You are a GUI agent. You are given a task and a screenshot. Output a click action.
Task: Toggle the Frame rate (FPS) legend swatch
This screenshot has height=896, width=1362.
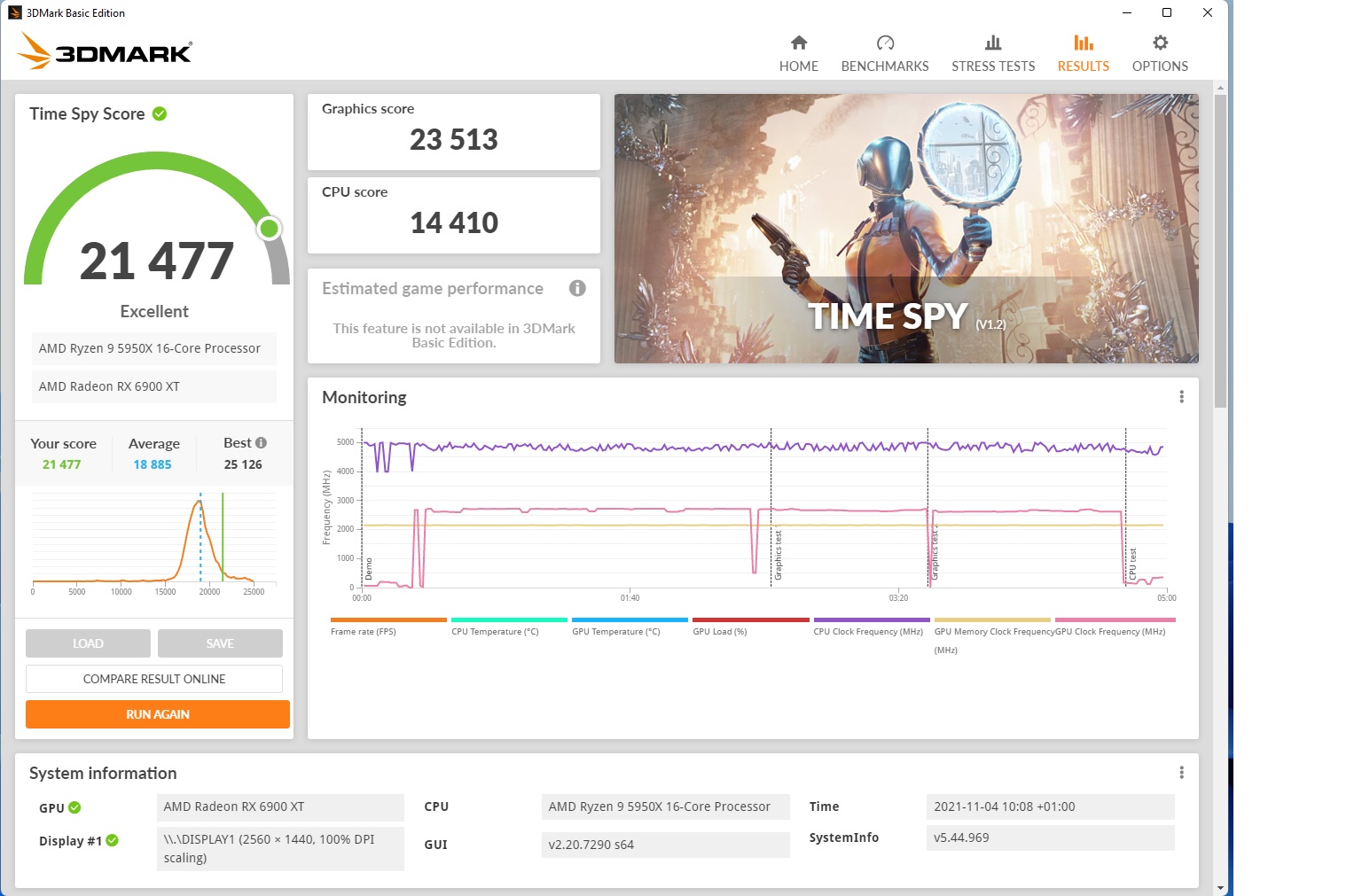(x=388, y=620)
